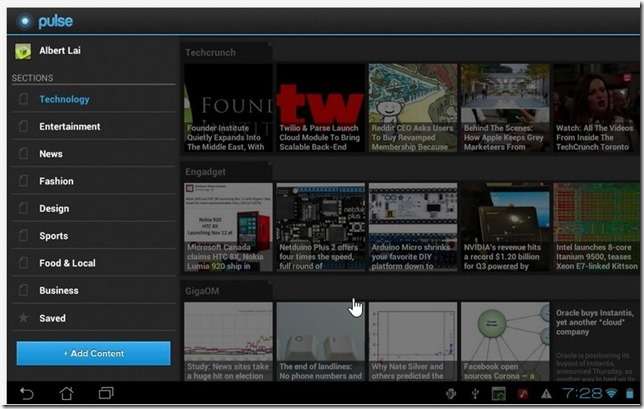Screen dimensions: 644x409
Task: Open the Microsoft Canada HTC 8X story
Action: 228,227
